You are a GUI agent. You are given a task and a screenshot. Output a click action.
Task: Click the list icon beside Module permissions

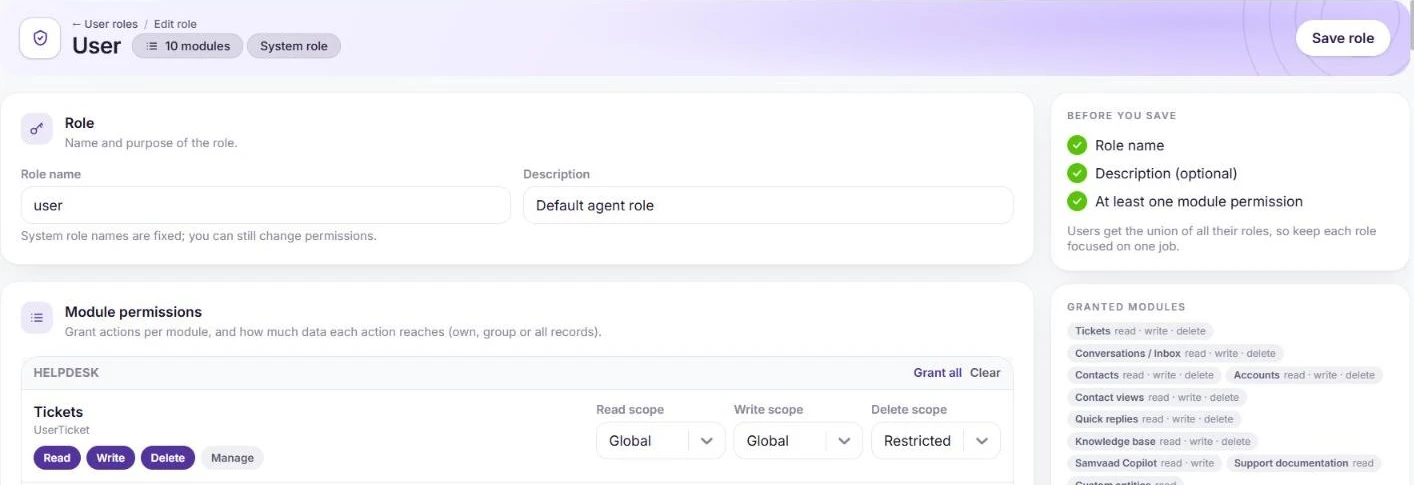(x=38, y=318)
